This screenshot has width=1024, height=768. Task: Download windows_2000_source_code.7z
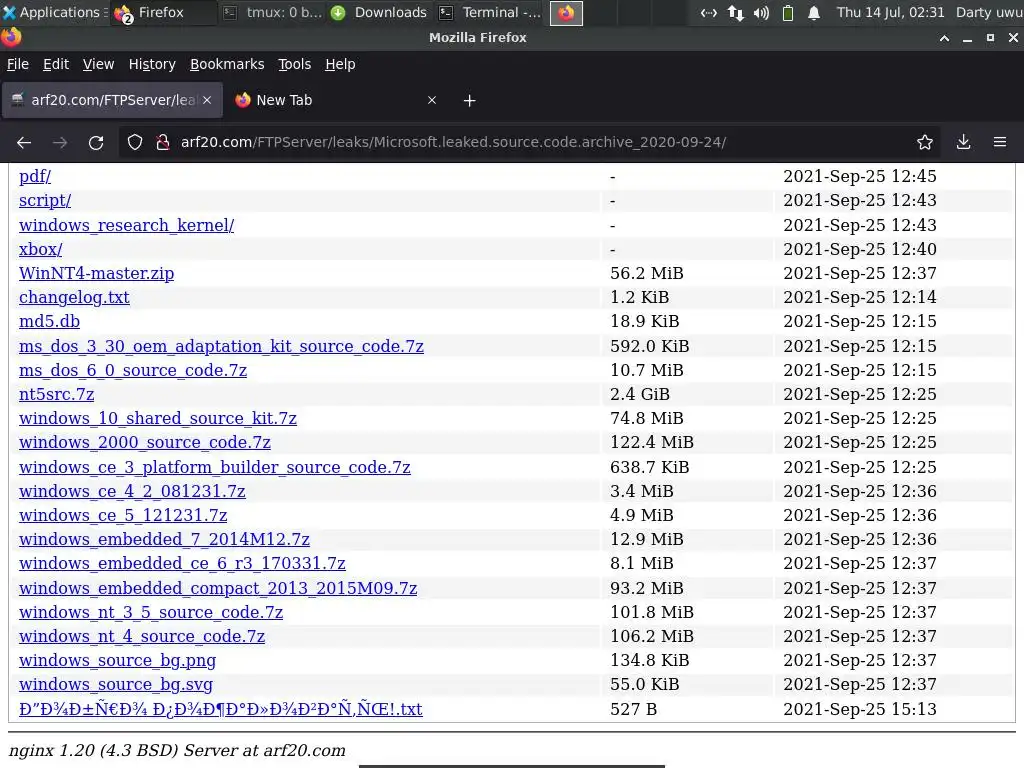click(144, 443)
